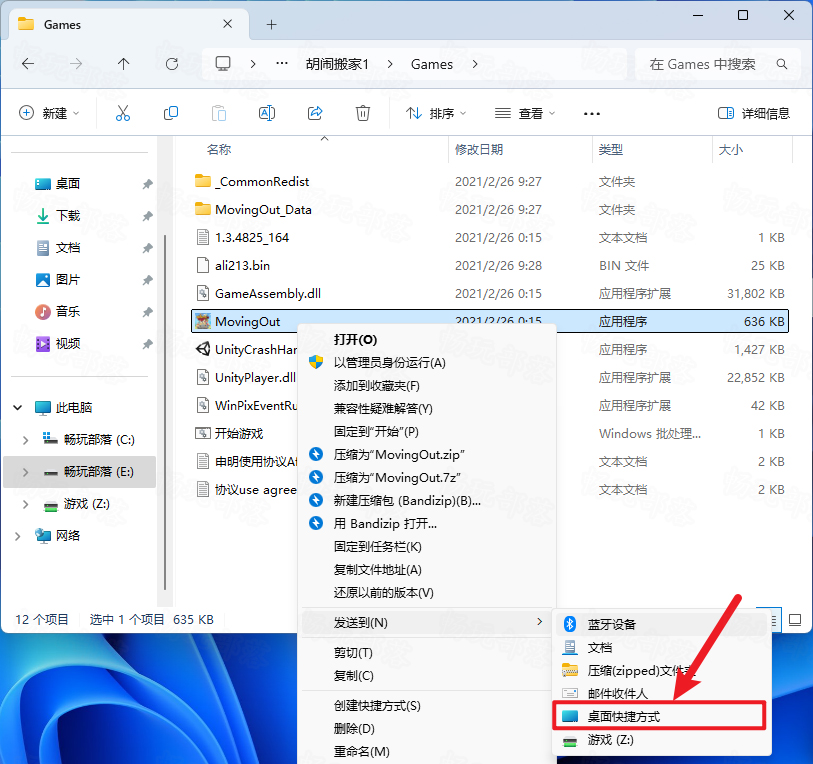Expand the 网络 tree node

18,536
